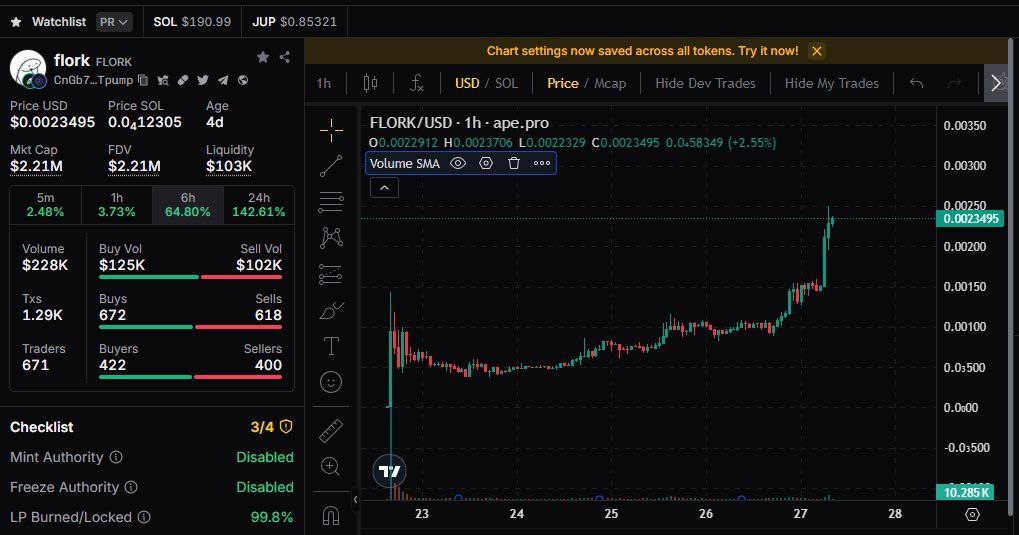1019x535 pixels.
Task: Open flork's Twitter profile
Action: (x=203, y=80)
